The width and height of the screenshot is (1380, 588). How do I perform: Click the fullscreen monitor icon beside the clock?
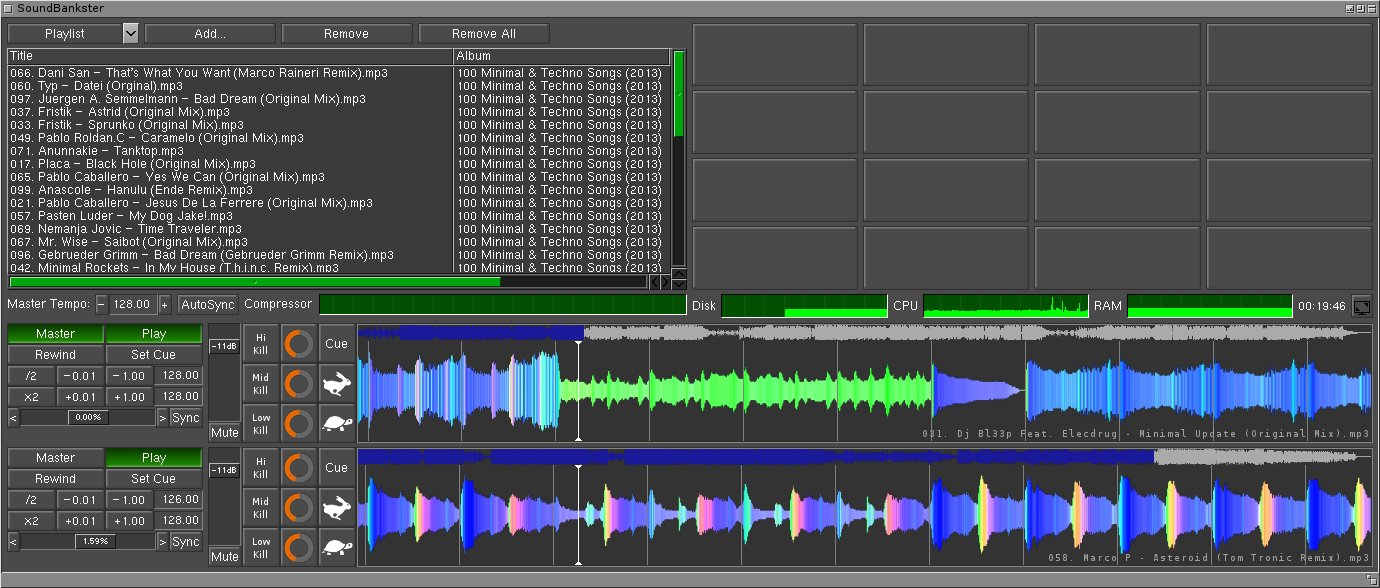pos(1361,305)
